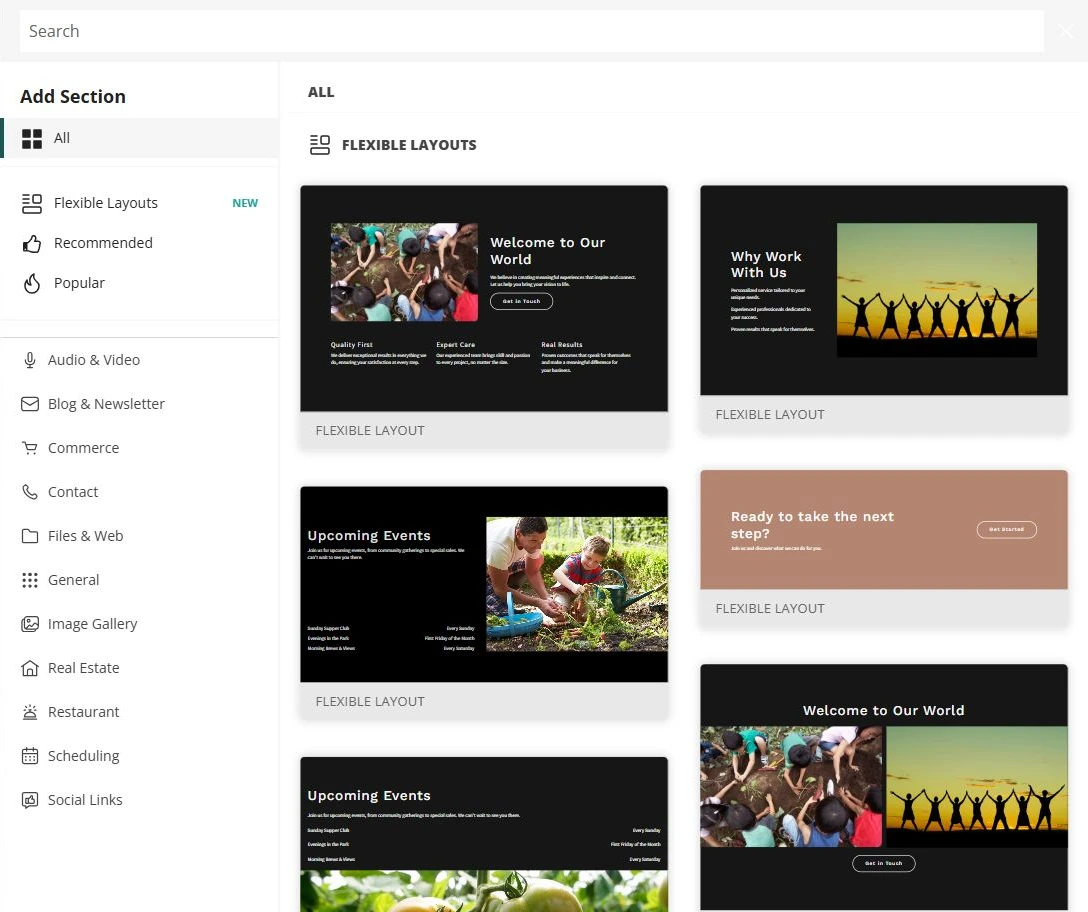Browse the Commerce category
The height and width of the screenshot is (912, 1088).
tap(139, 448)
